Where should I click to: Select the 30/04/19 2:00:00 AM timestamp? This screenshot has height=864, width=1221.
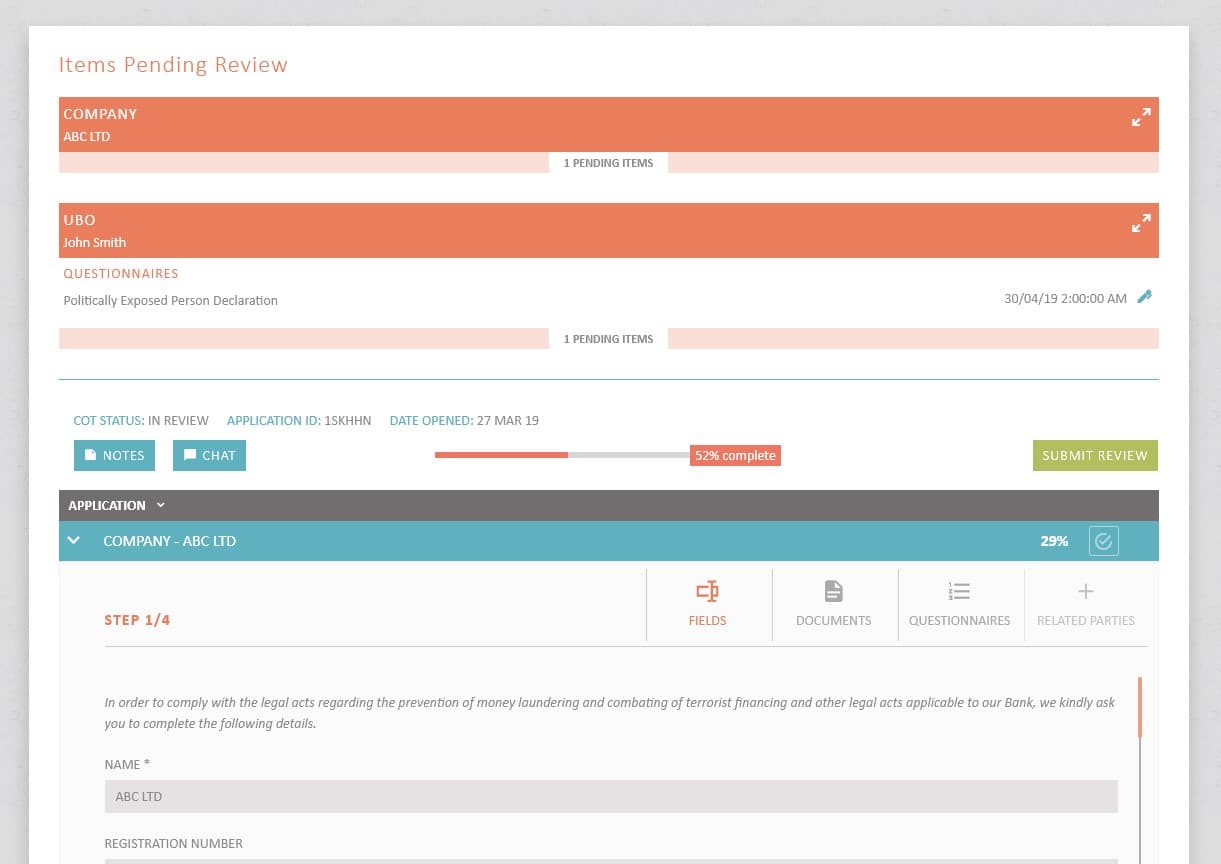pyautogui.click(x=1065, y=298)
